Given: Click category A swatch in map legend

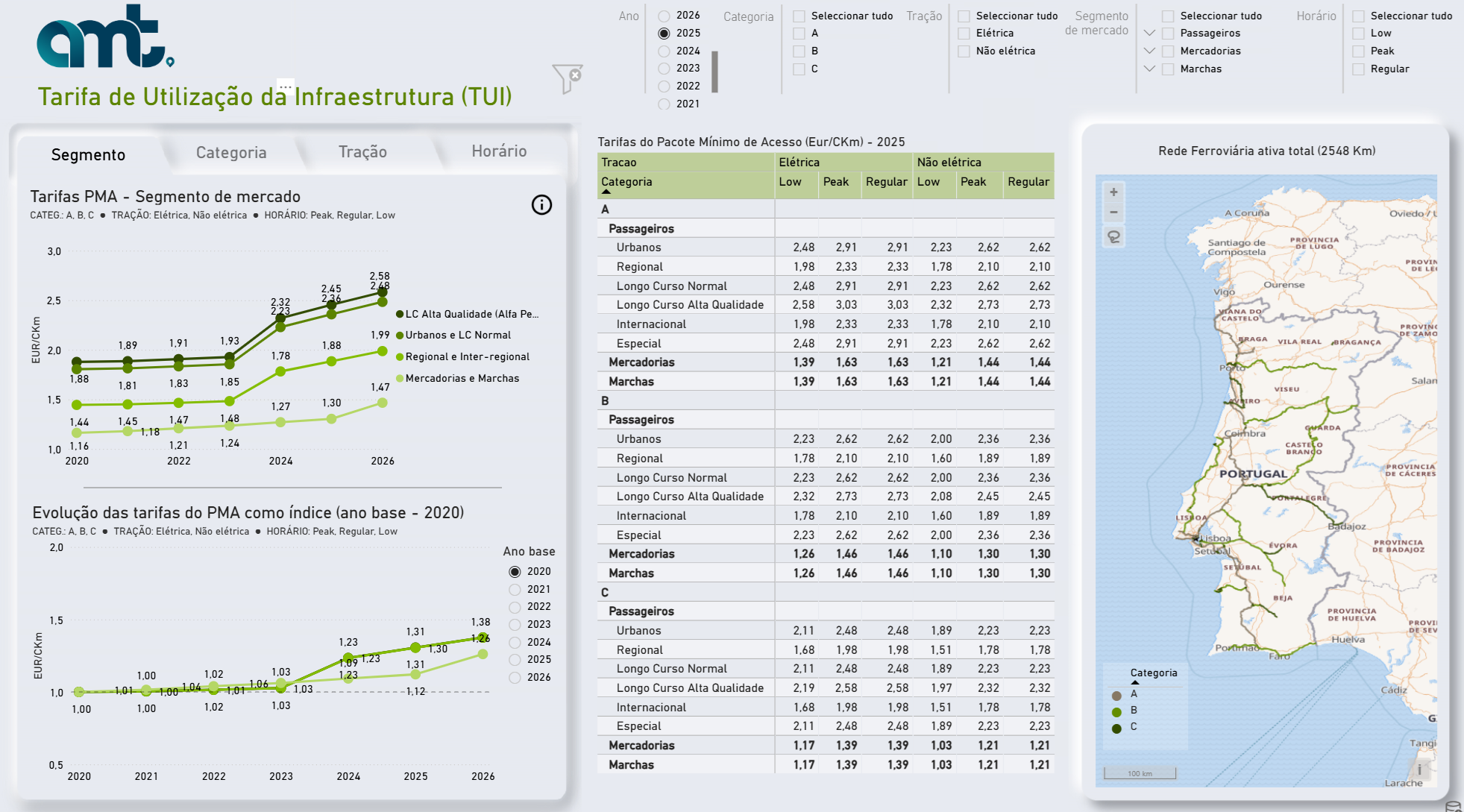Looking at the screenshot, I should click(x=1116, y=696).
